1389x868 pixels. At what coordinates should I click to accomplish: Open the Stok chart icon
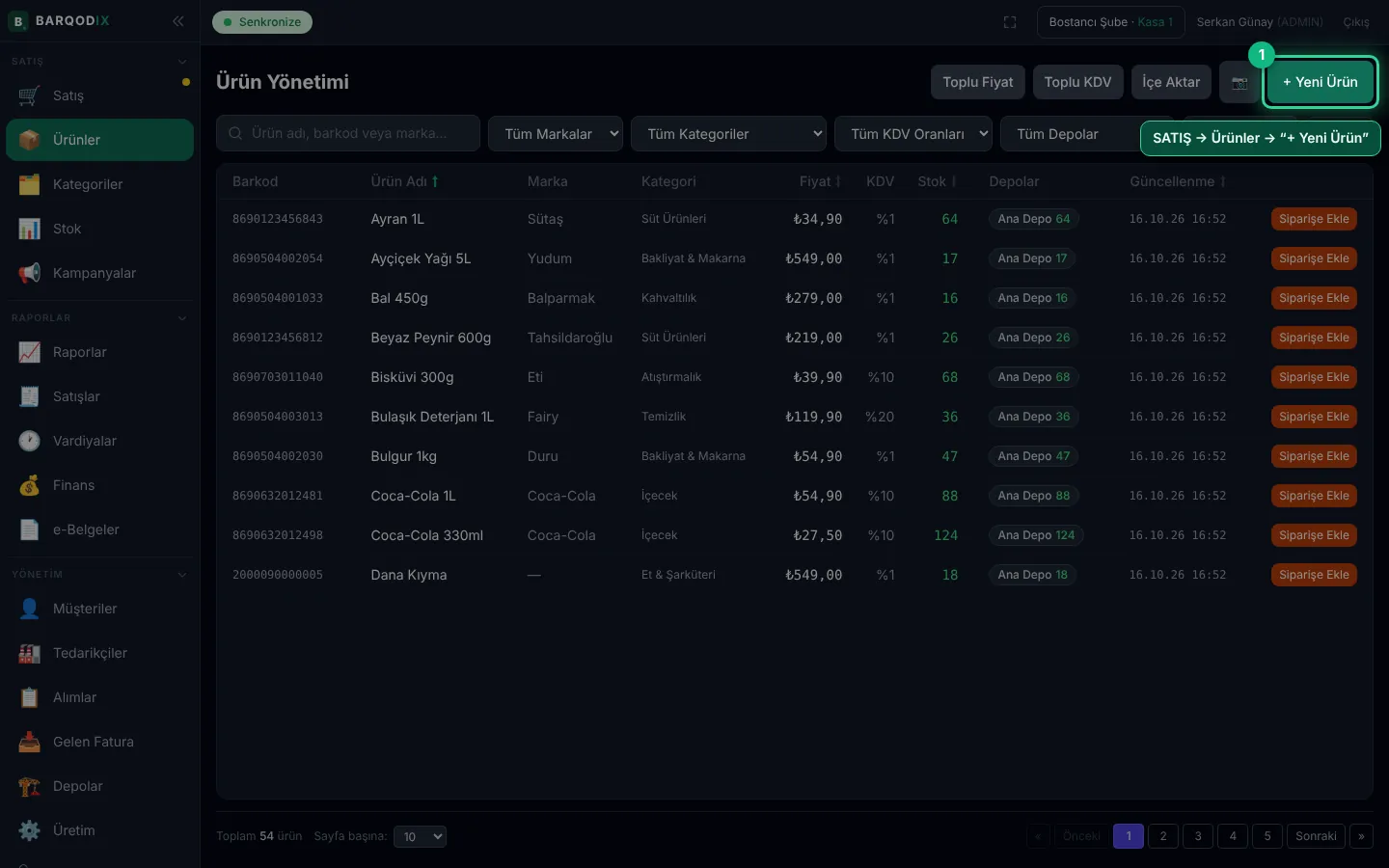[30, 229]
